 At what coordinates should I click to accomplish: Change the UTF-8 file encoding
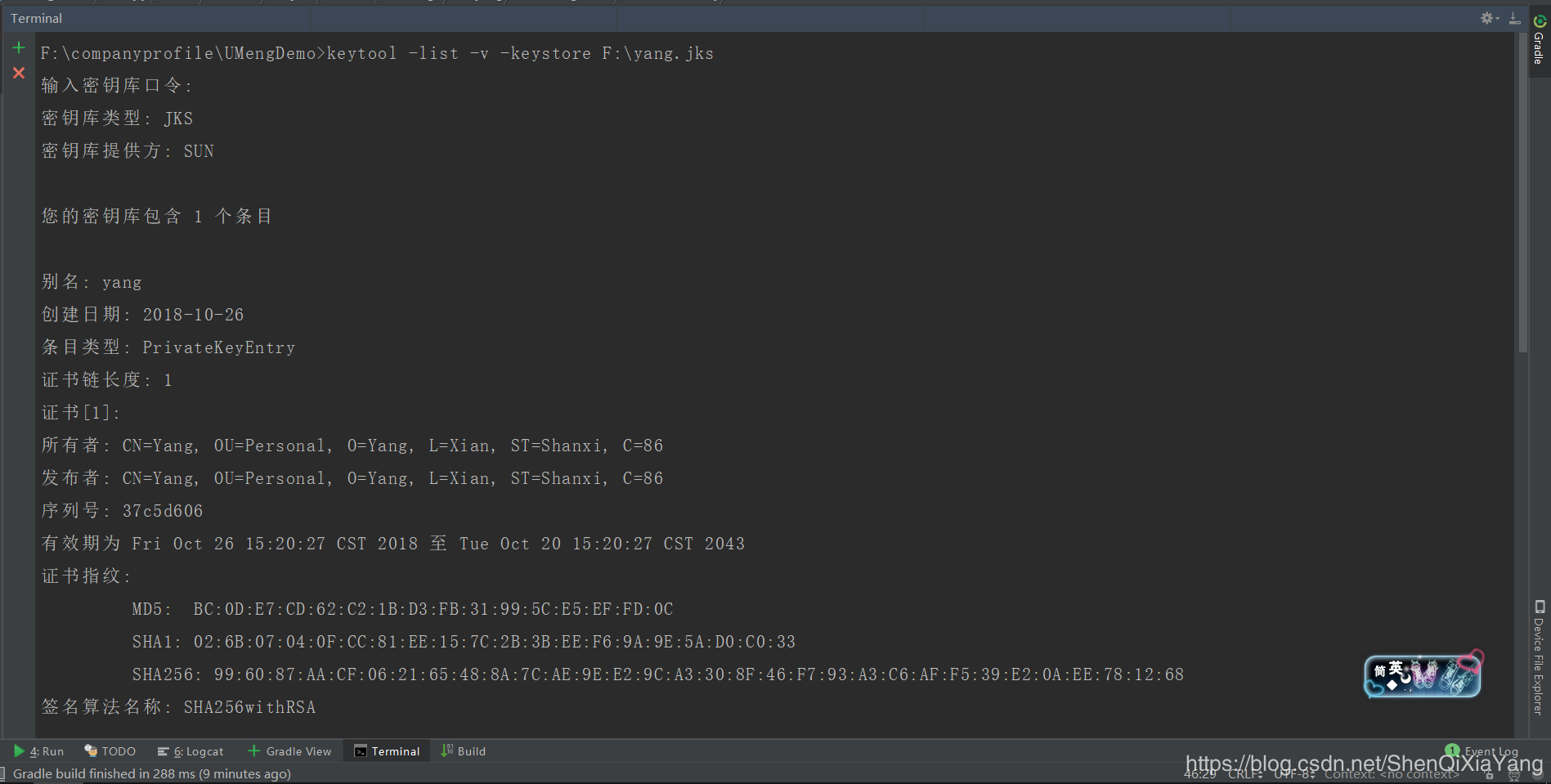pyautogui.click(x=1295, y=774)
